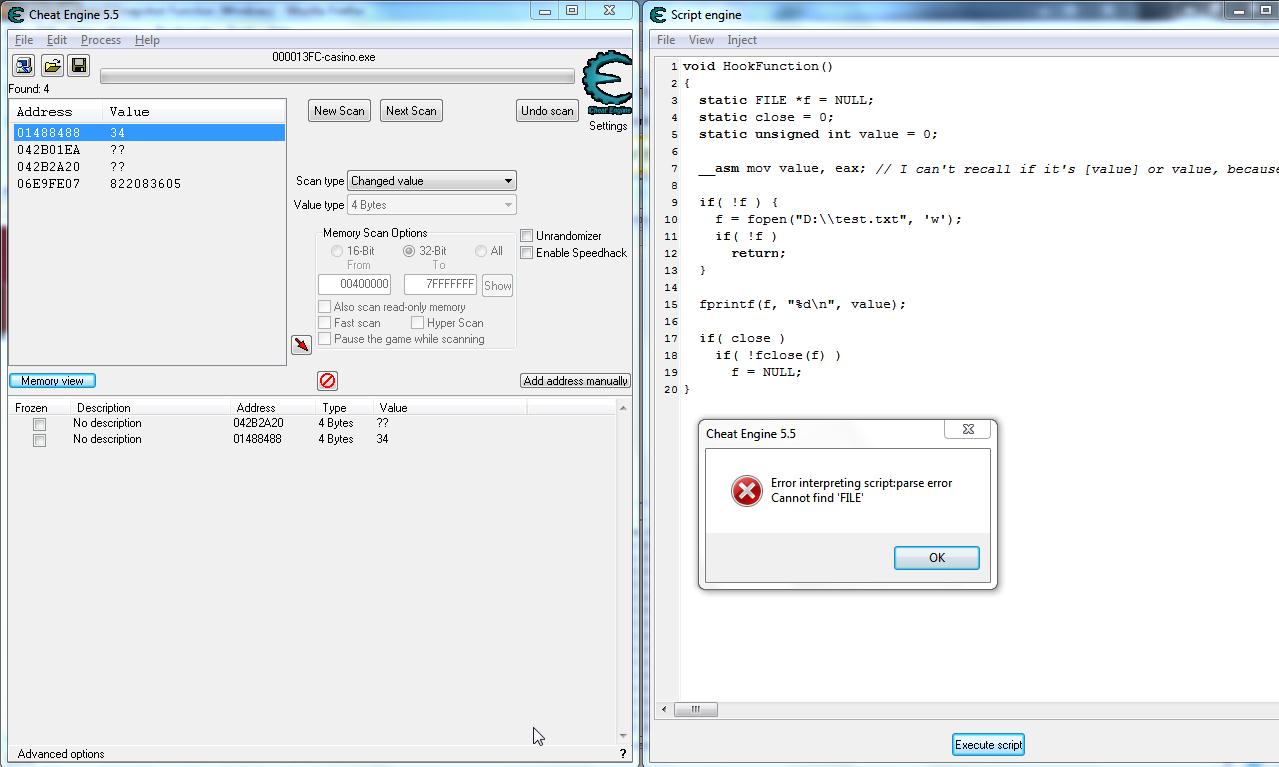Click the red no-entry stop icon
Image resolution: width=1279 pixels, height=767 pixels.
click(x=327, y=381)
